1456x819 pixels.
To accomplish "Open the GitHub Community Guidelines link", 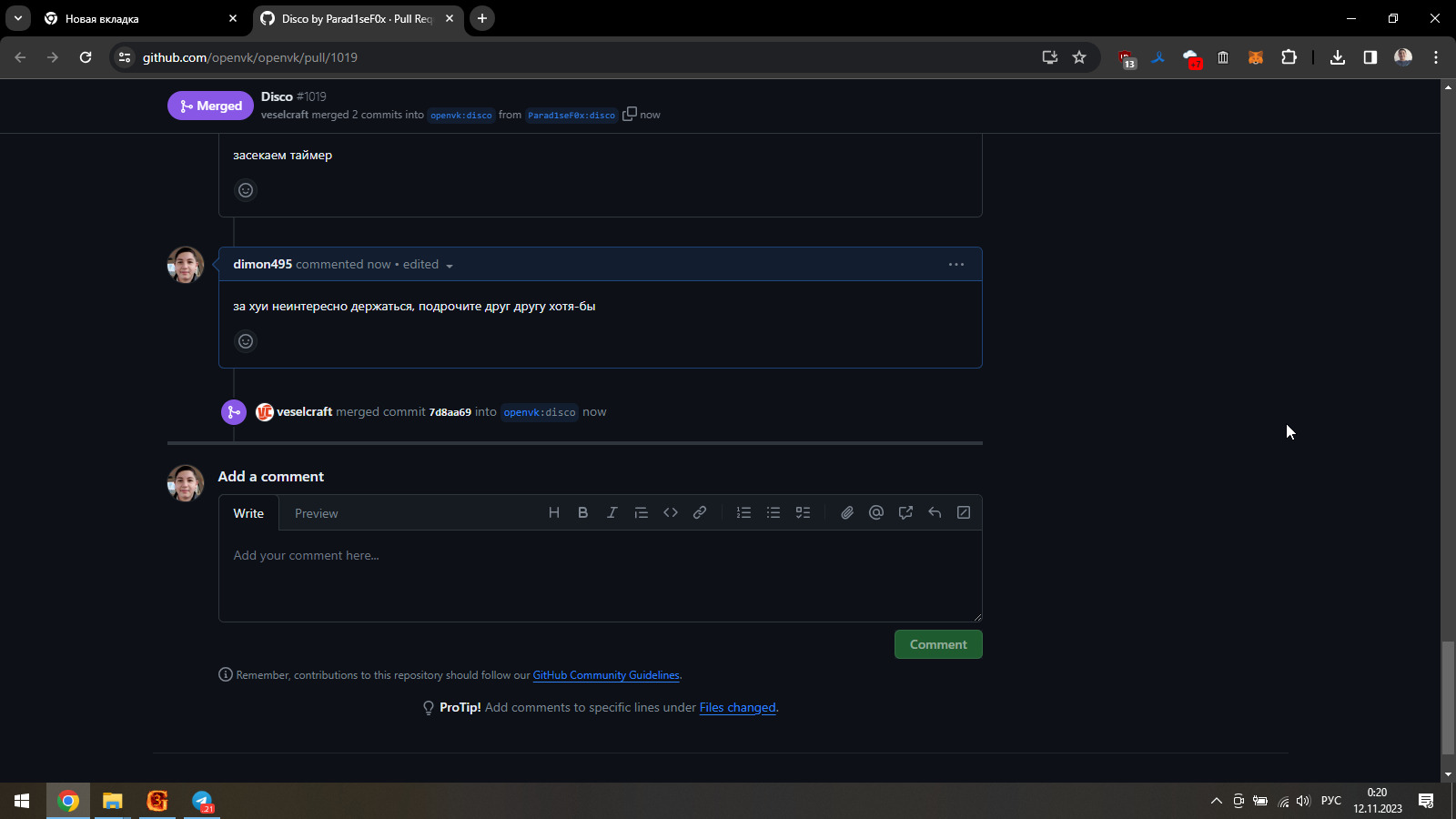I will click(x=606, y=675).
